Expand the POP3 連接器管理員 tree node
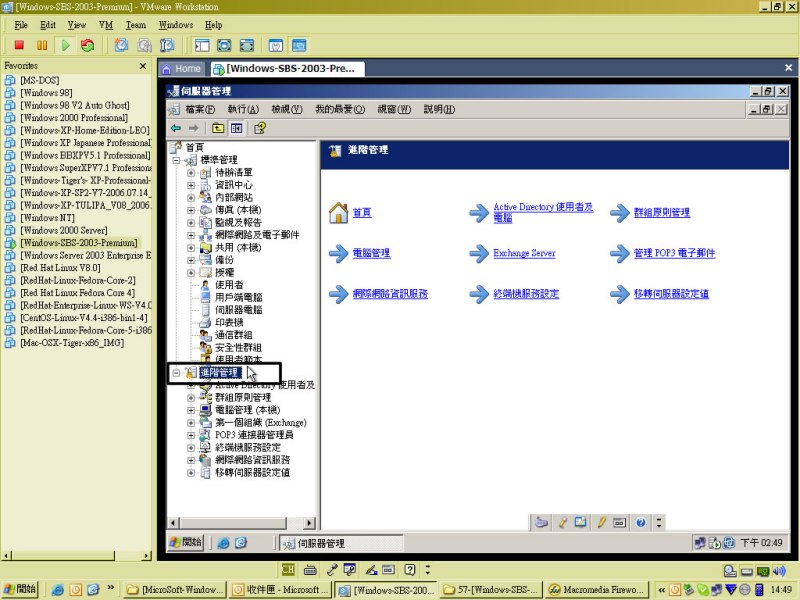Viewport: 800px width, 600px height. click(191, 435)
